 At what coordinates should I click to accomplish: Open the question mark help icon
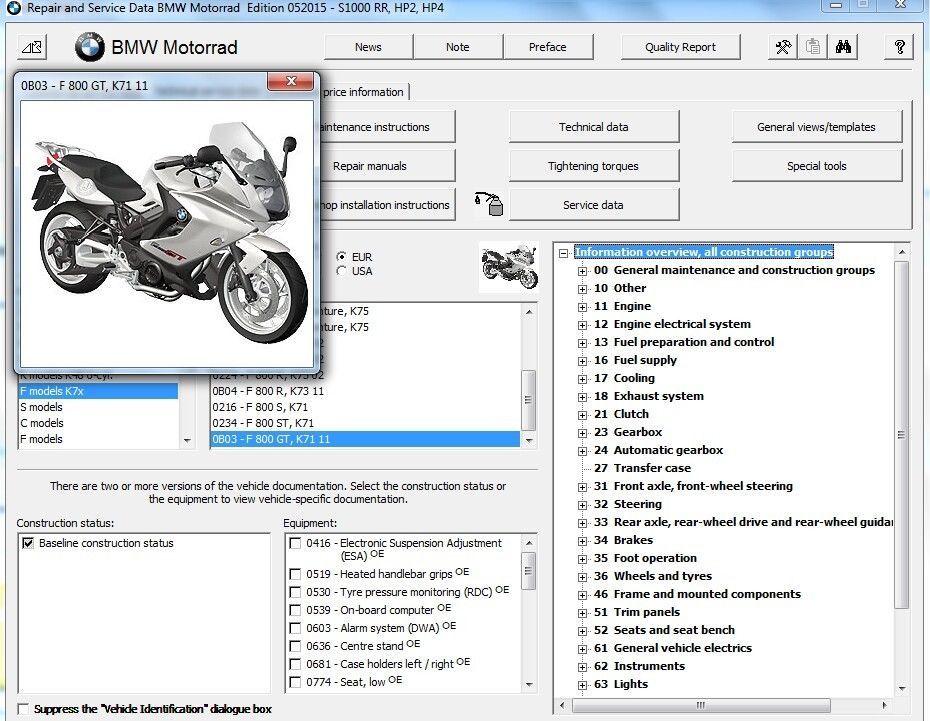899,47
